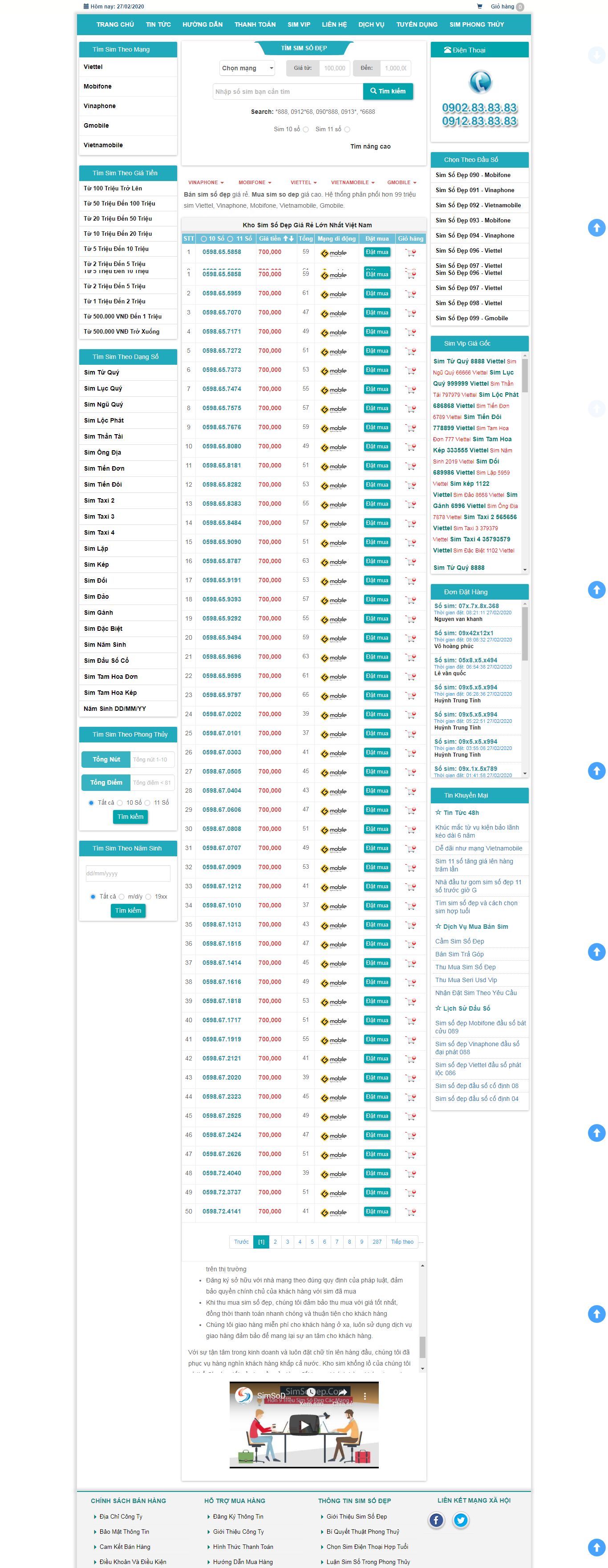The height and width of the screenshot is (1568, 608).
Task: Open TUYỂN DỤNG menu item
Action: 417,24
